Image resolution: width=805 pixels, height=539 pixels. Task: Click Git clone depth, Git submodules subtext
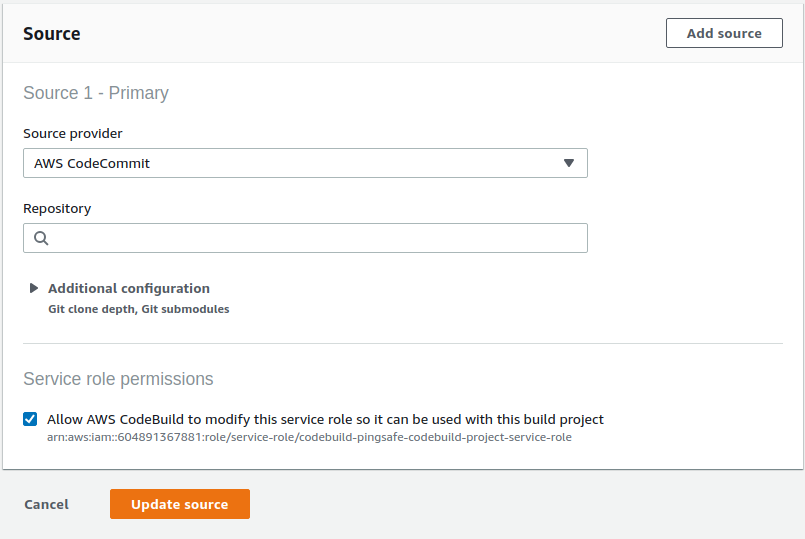click(x=138, y=310)
